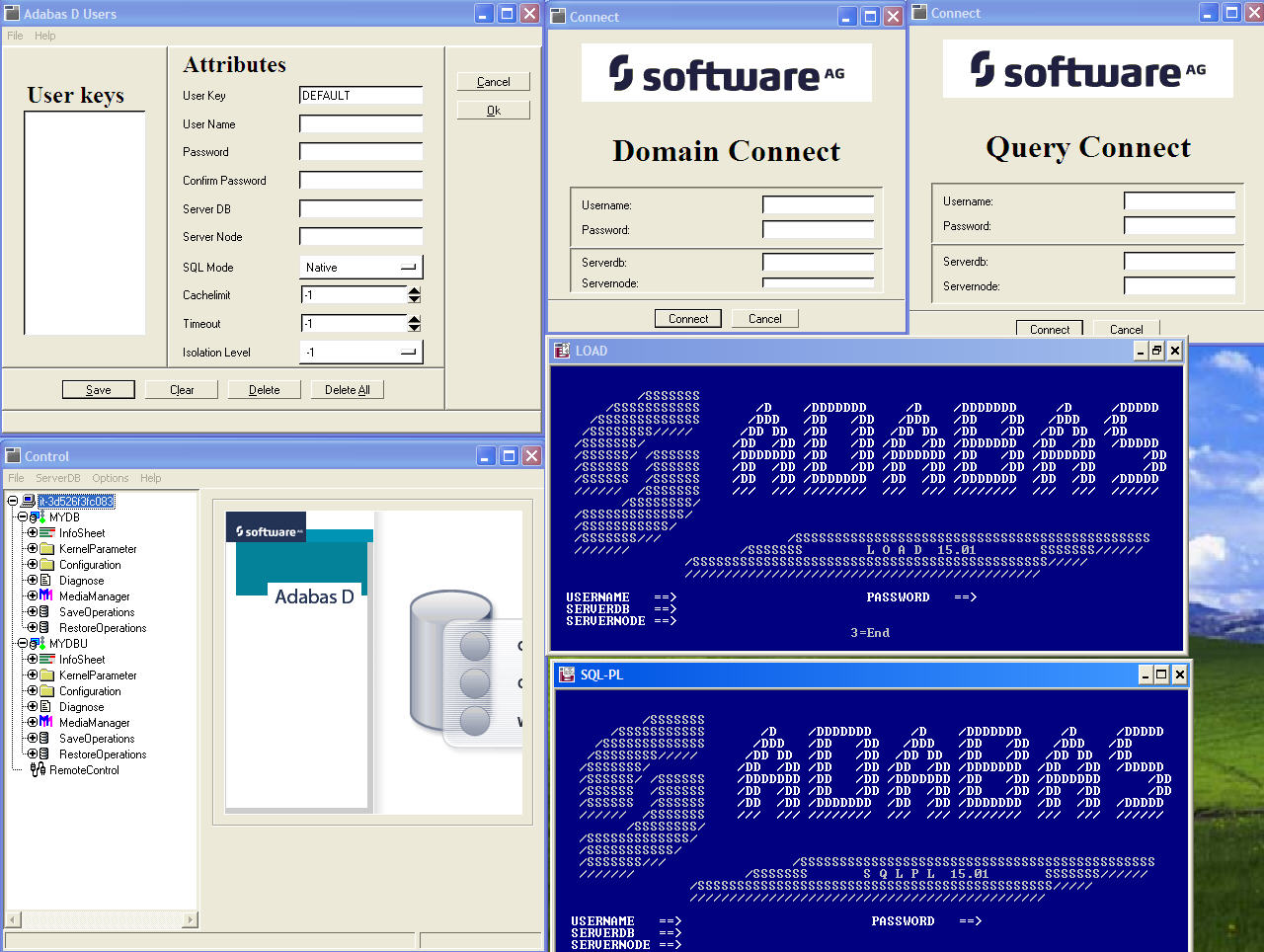Click the LOAD window title icon
The width and height of the screenshot is (1264, 952).
(562, 351)
